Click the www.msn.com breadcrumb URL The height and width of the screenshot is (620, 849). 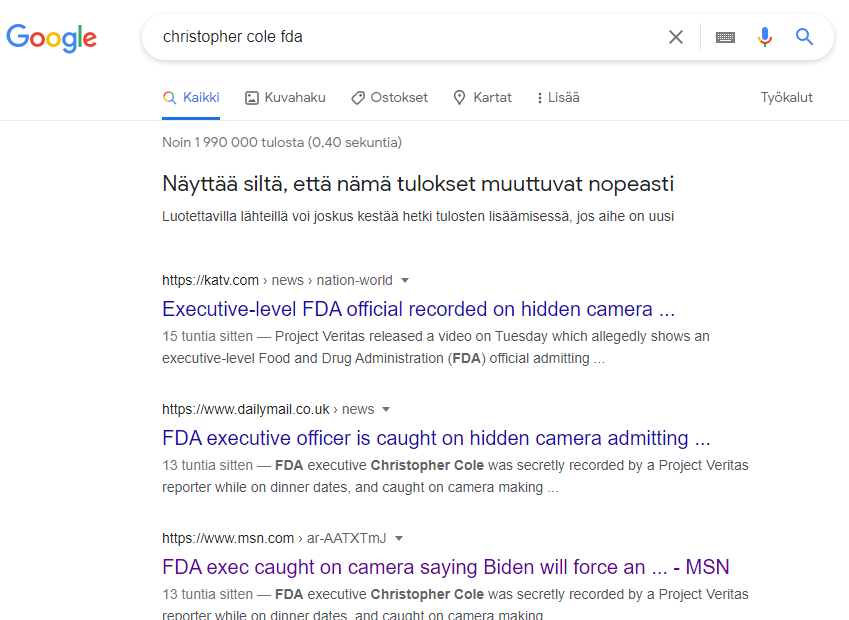click(x=274, y=538)
